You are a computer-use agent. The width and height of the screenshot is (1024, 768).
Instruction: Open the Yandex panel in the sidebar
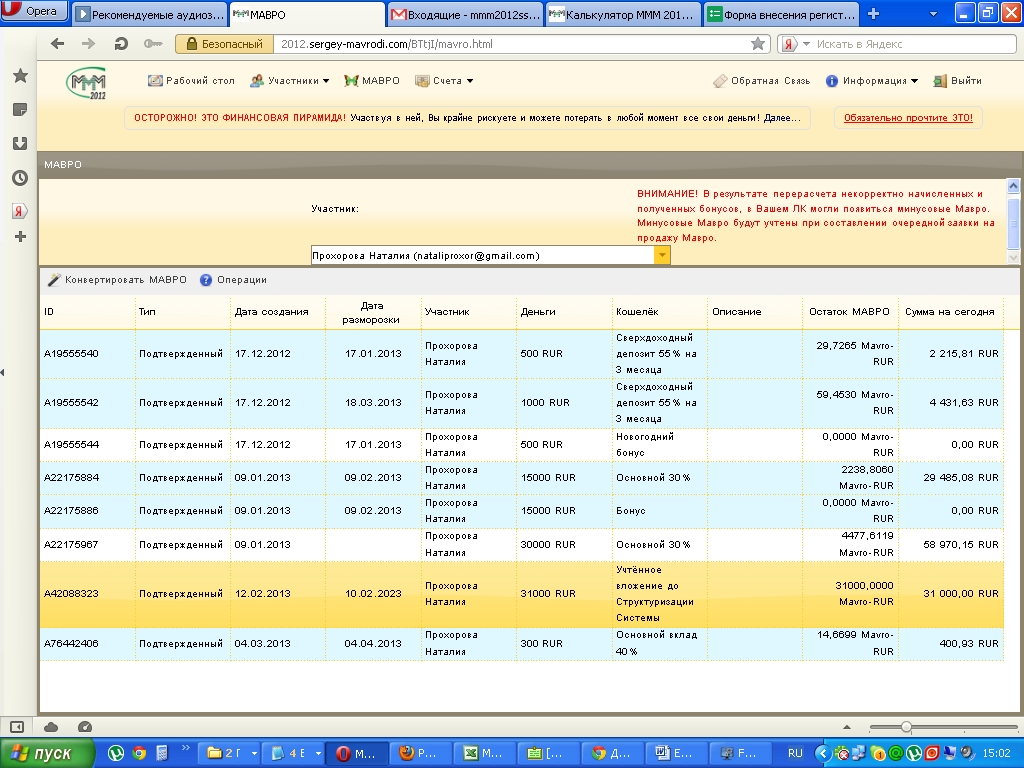(x=20, y=211)
